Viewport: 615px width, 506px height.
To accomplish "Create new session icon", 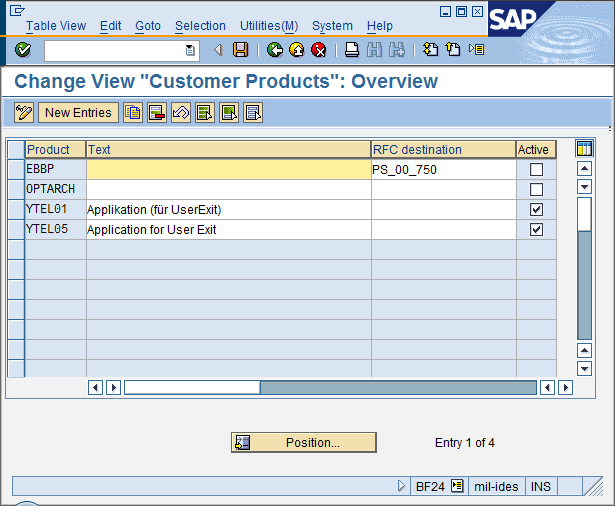I will point(430,50).
